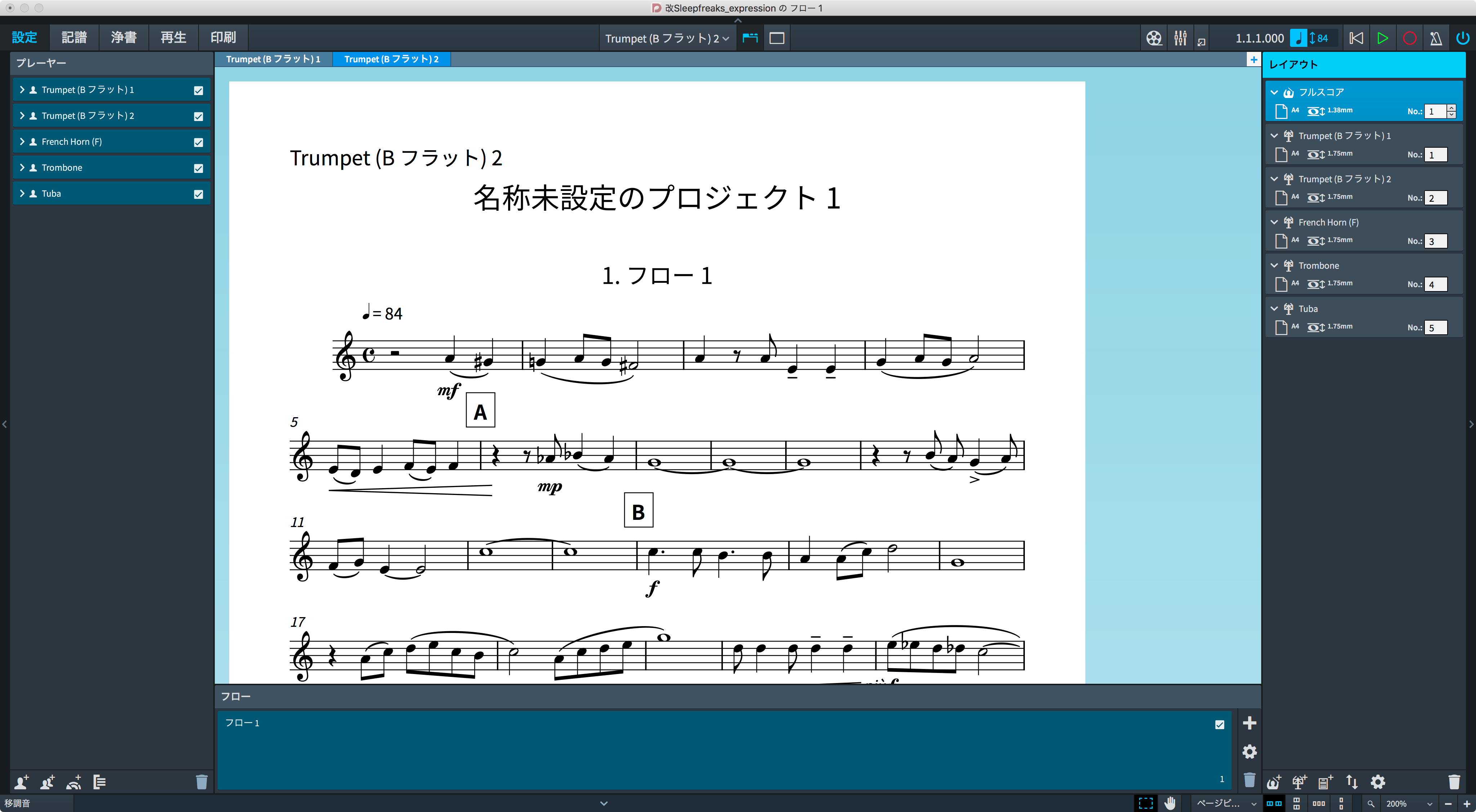Click the Tuba layout number field
This screenshot has width=1476, height=812.
tap(1436, 327)
